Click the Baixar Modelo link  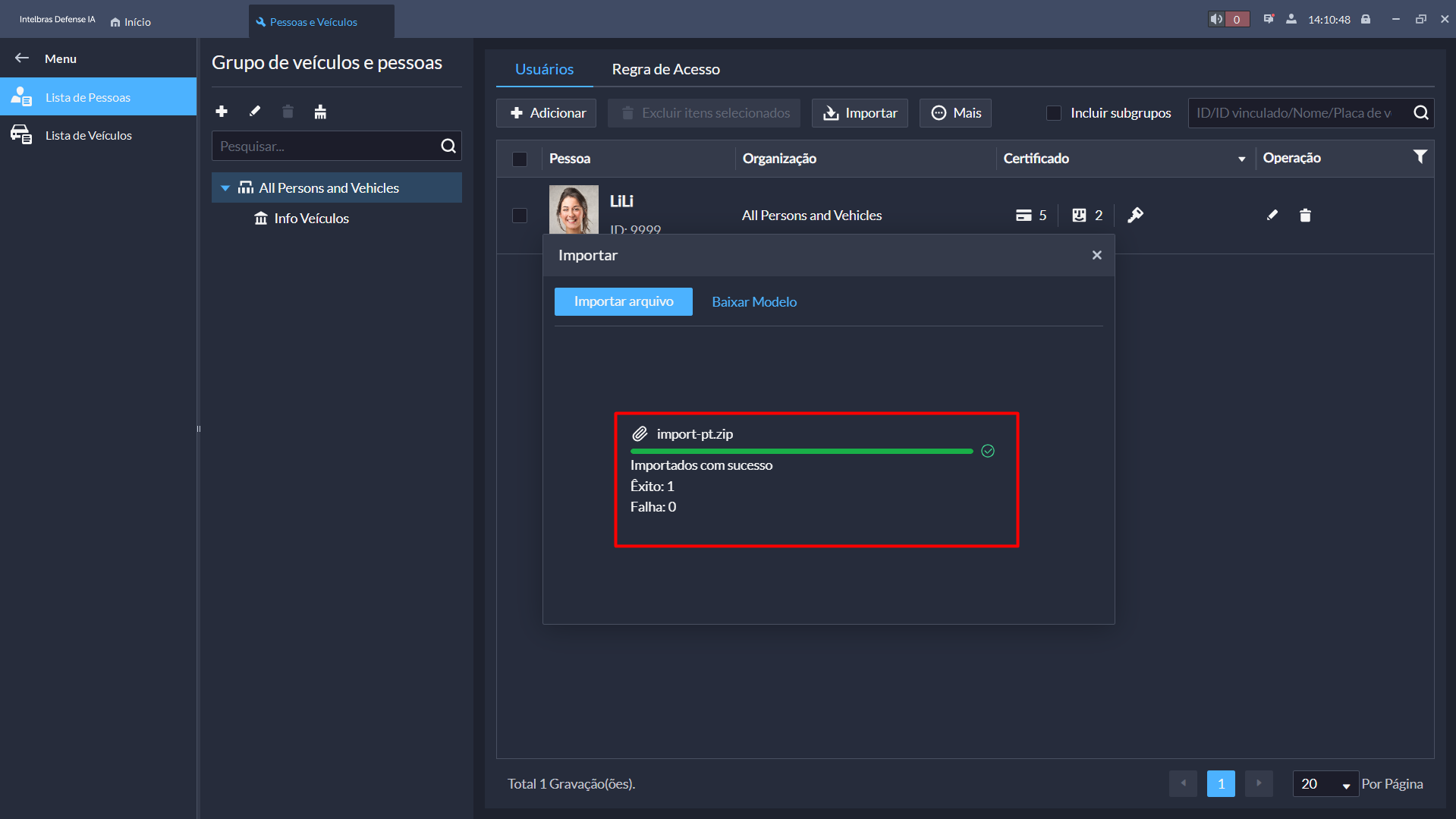point(753,301)
